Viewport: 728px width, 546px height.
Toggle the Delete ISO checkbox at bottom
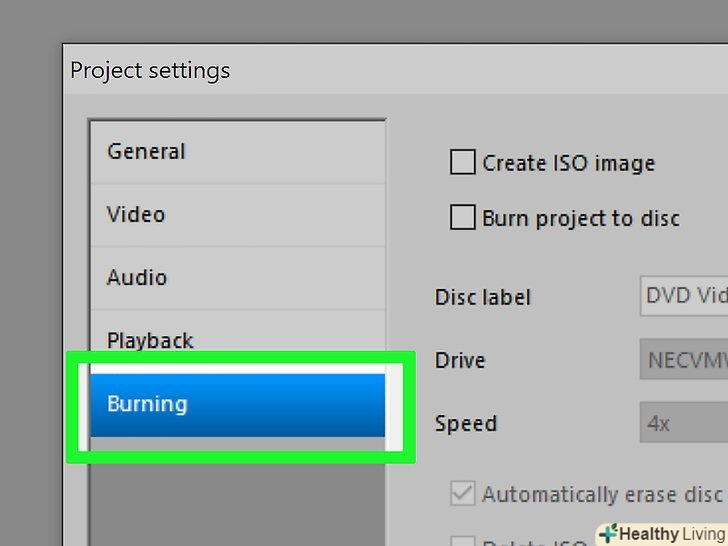[x=462, y=541]
